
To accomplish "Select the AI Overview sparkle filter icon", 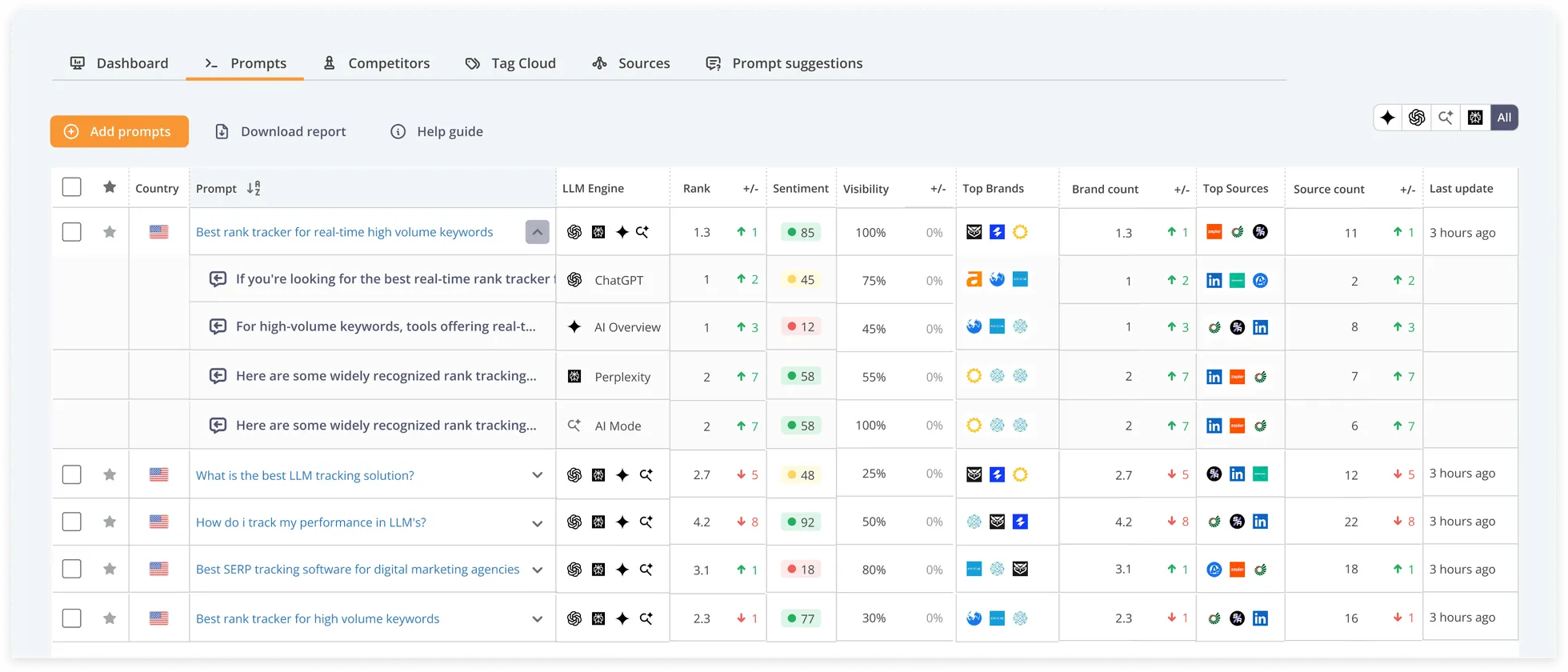I will pos(1388,118).
